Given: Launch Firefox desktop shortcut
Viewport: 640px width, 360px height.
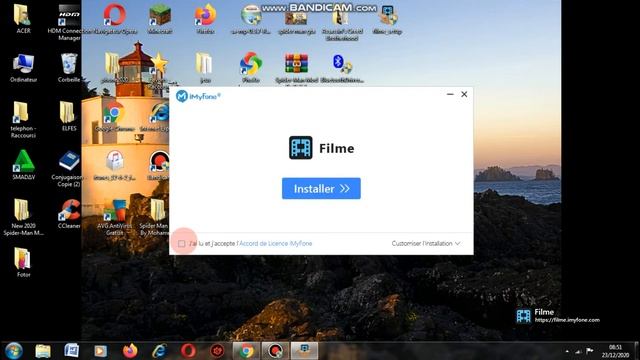Looking at the screenshot, I should point(205,18).
